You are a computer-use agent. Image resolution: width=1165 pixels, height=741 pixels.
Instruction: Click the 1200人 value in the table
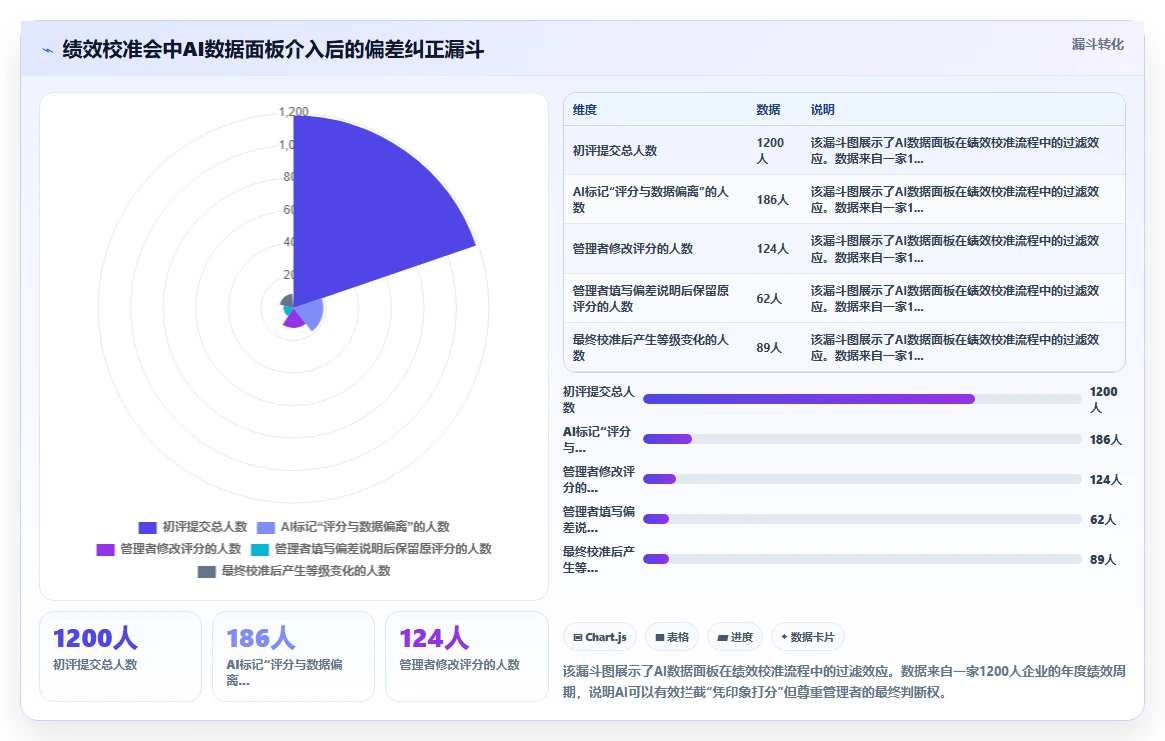click(x=770, y=151)
